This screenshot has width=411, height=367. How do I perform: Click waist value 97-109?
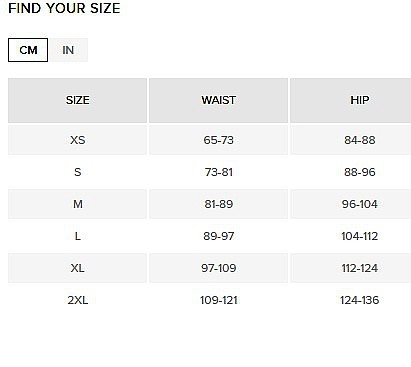[218, 268]
